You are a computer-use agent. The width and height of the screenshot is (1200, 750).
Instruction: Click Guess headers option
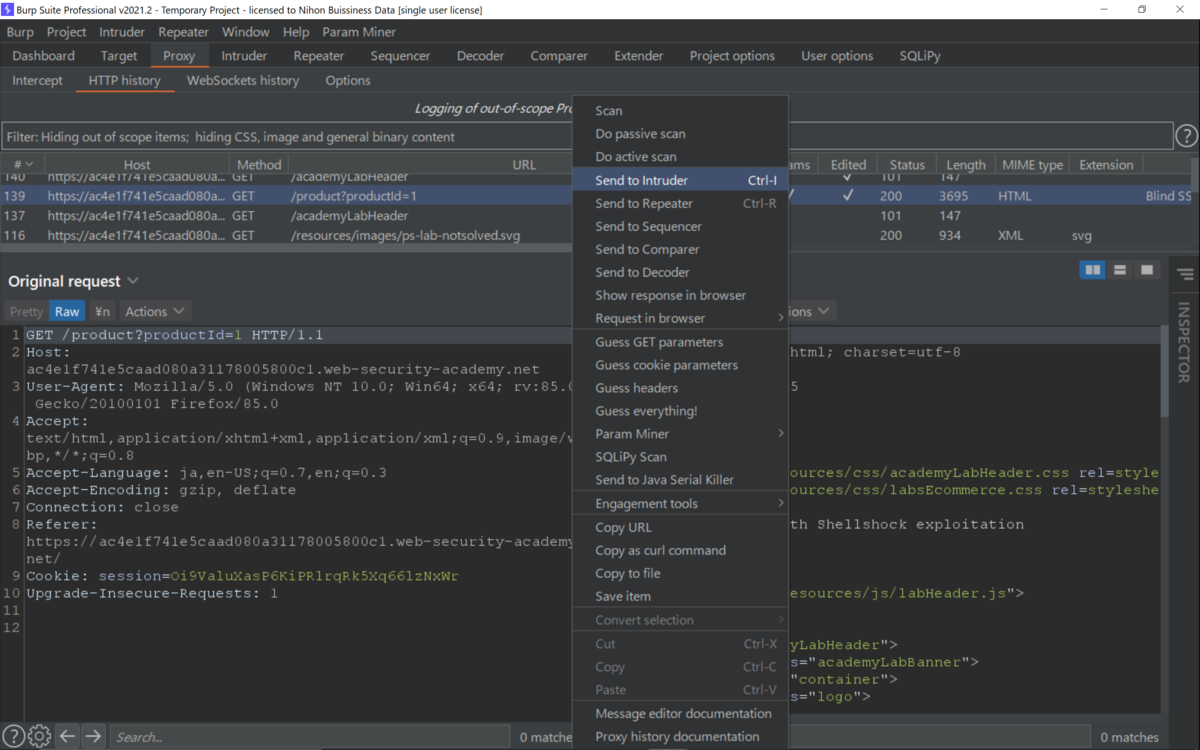[x=680, y=388]
